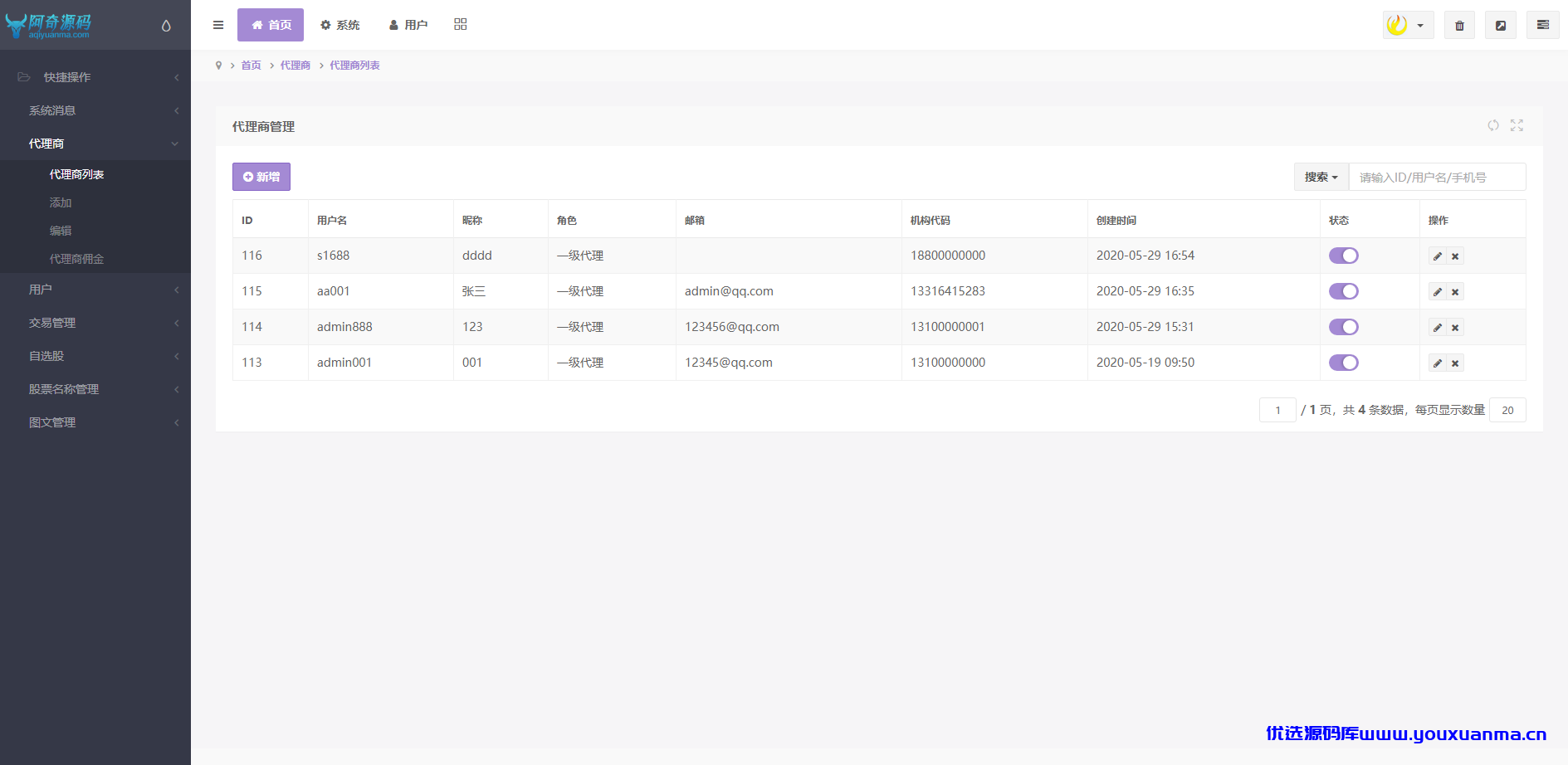Screen dimensions: 1568x765
Task: Open the 用户 top menu
Action: (x=408, y=25)
